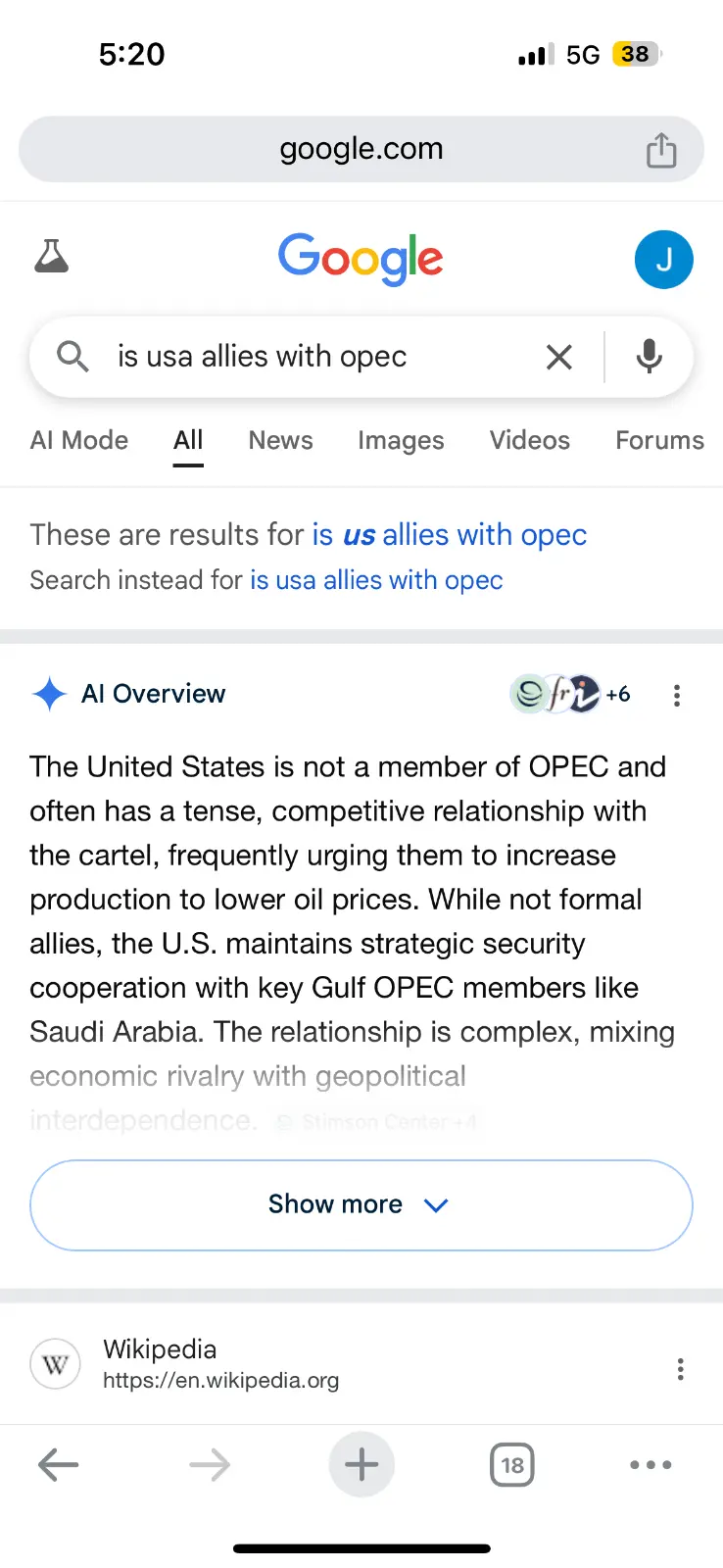Open the browser more options menu
The width and height of the screenshot is (723, 1568).
(x=651, y=1465)
